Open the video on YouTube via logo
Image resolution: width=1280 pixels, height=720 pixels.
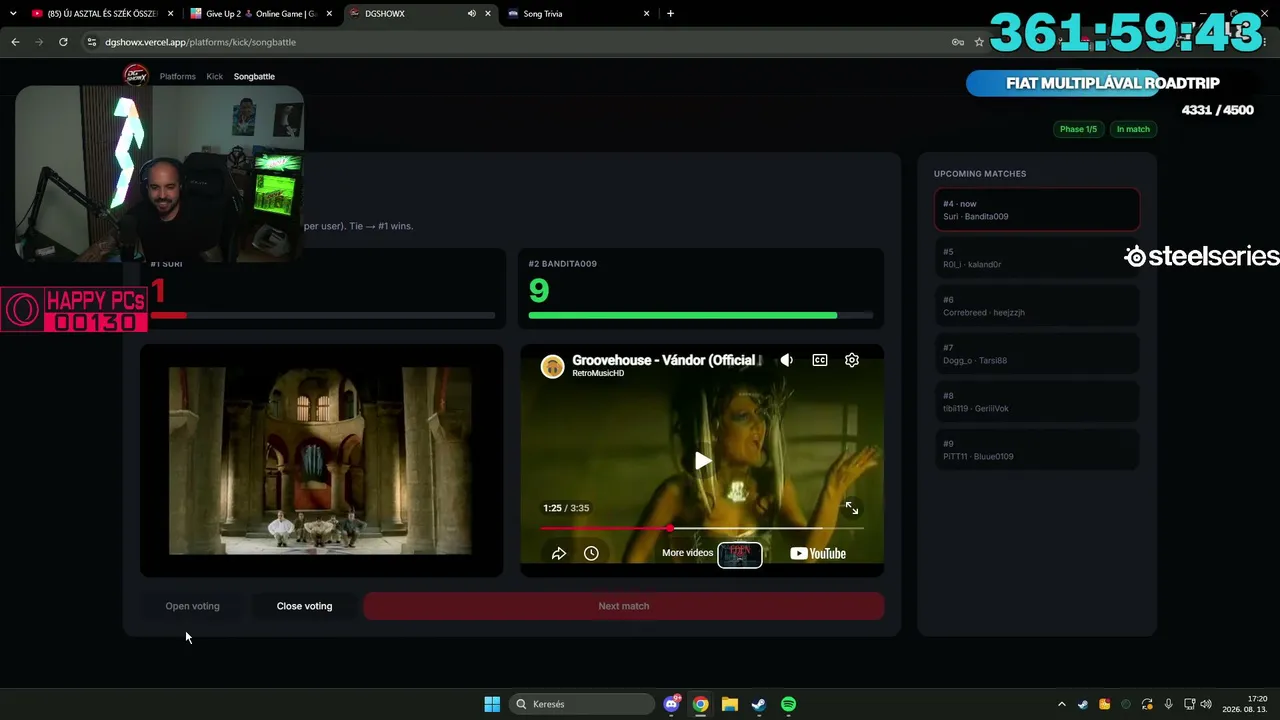[x=818, y=553]
